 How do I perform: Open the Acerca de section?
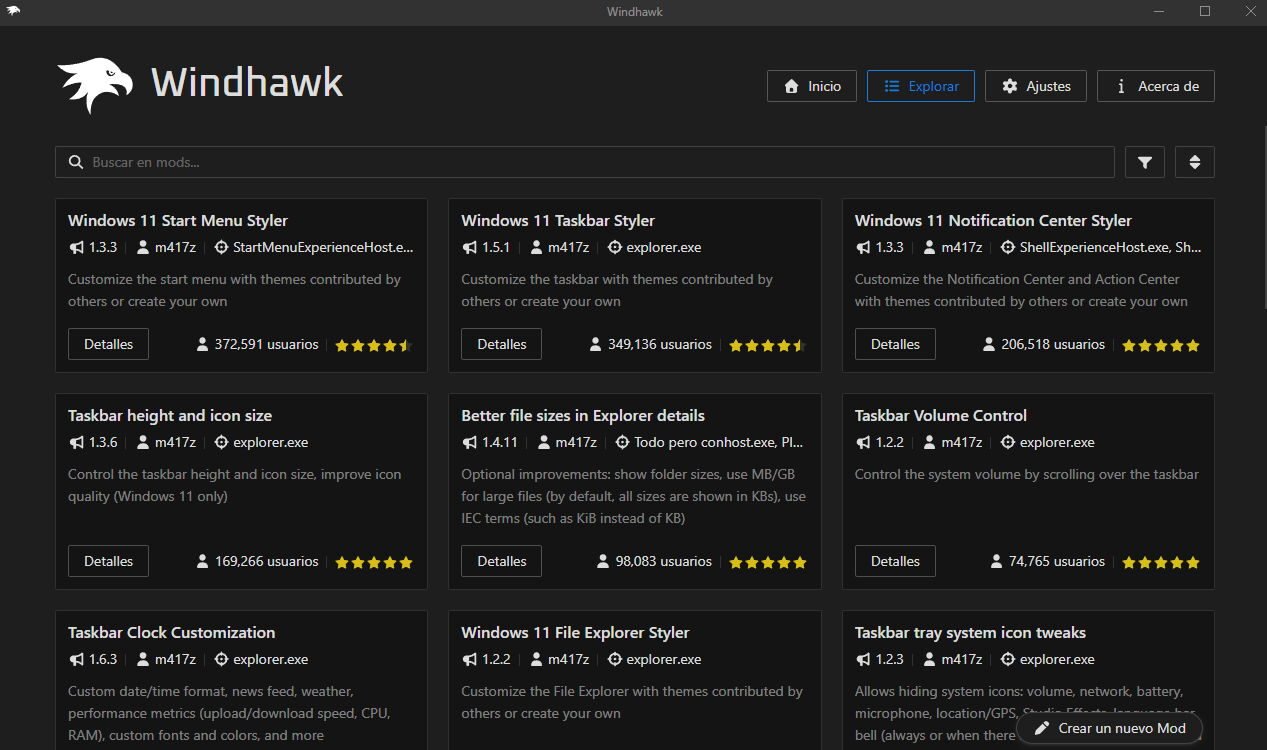[1156, 86]
